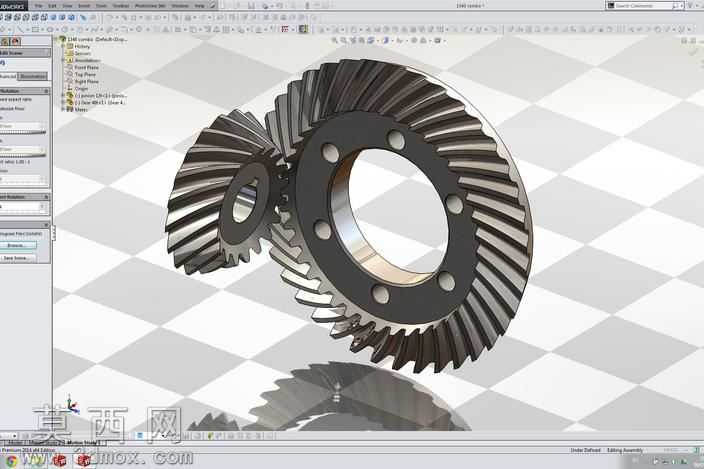Open the File menu
704x469 pixels.
[x=39, y=6]
